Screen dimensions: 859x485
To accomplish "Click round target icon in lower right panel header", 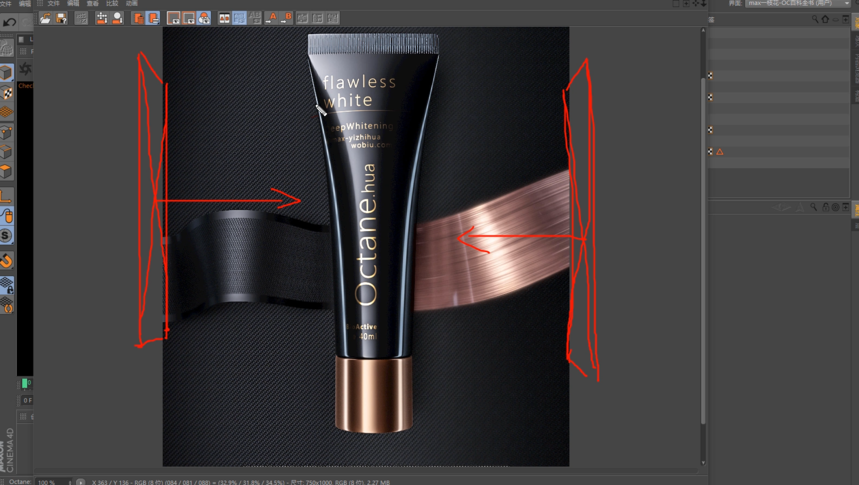I will (835, 207).
